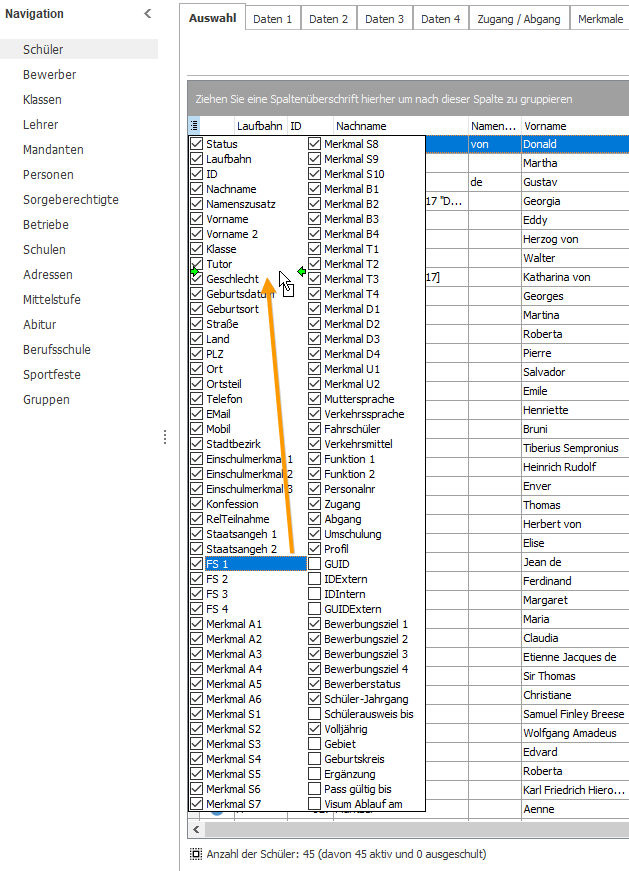Uncheck the Muttersprache column checkbox
This screenshot has width=629, height=871.
click(x=314, y=399)
